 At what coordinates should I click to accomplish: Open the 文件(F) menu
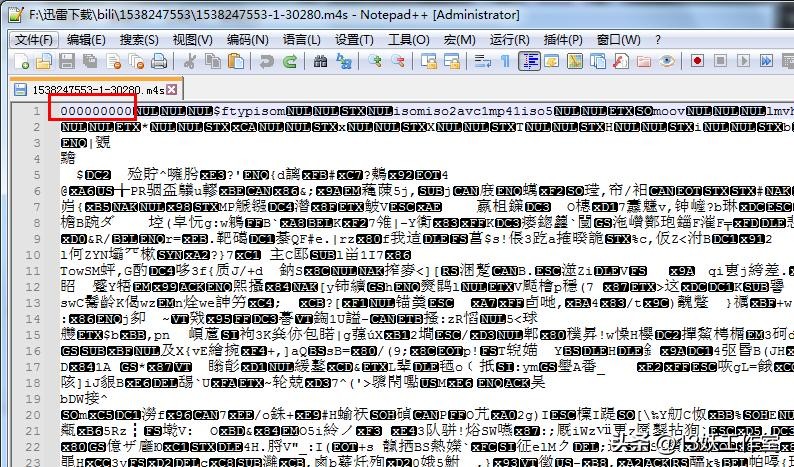coord(34,39)
